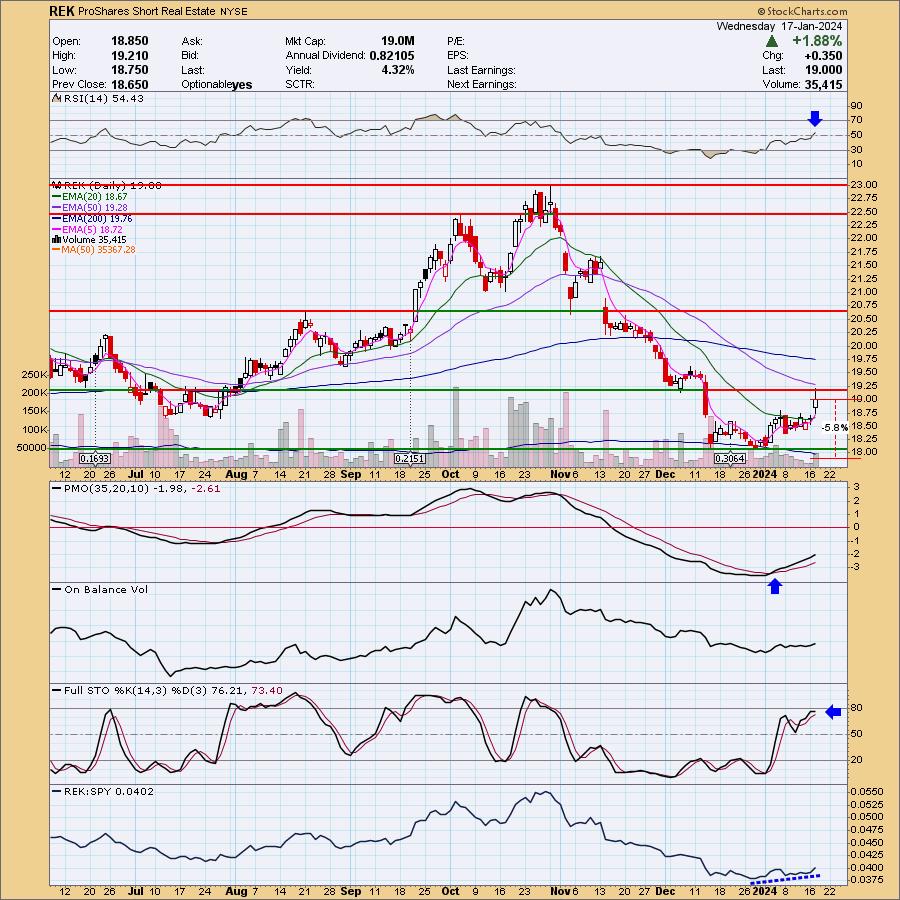
Task: Click the Chg value +0.350
Action: click(823, 55)
